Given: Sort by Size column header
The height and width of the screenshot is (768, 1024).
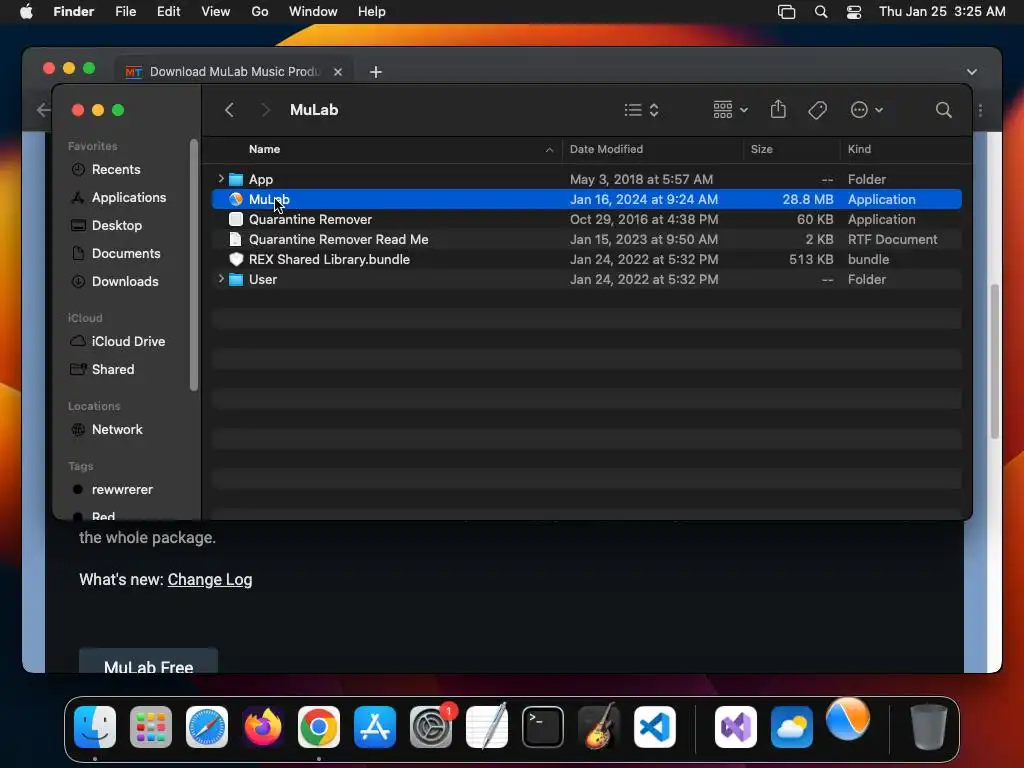Looking at the screenshot, I should point(761,149).
